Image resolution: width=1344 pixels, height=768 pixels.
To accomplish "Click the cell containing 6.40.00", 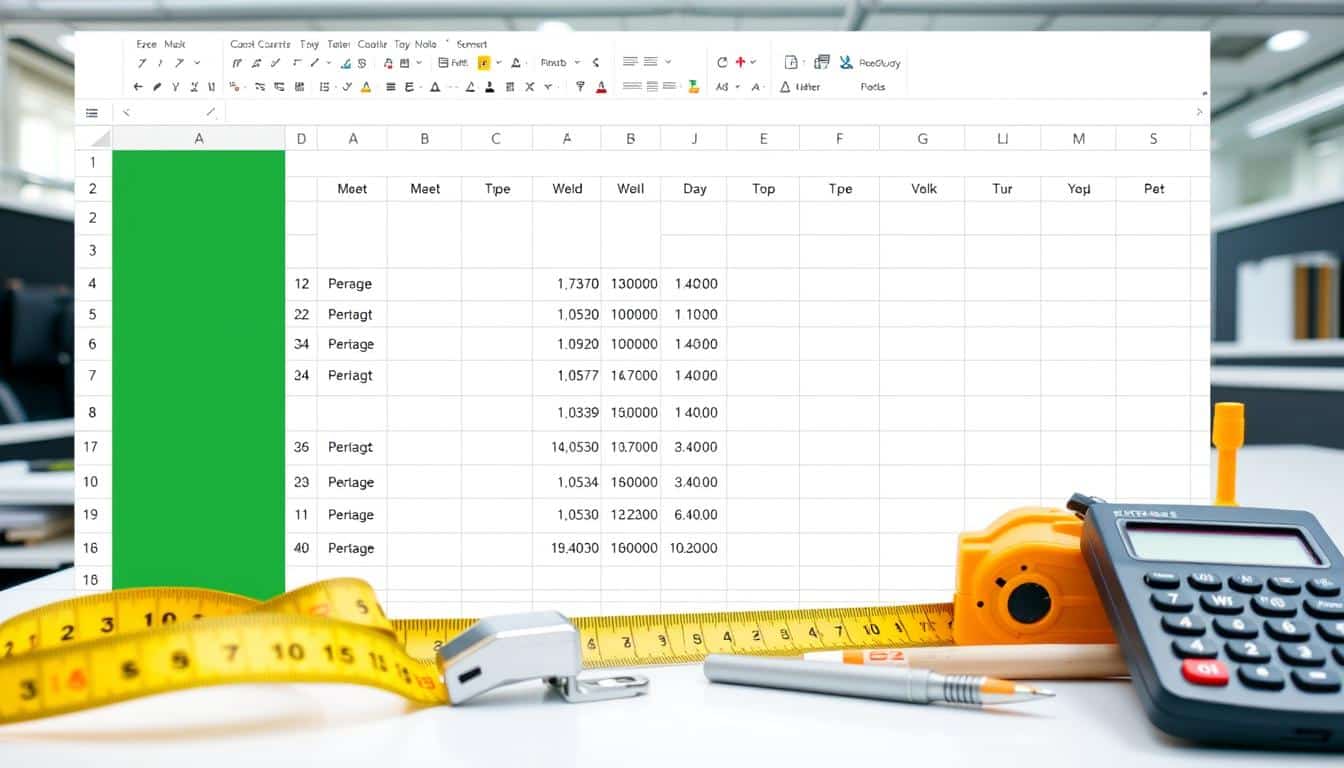I will (694, 514).
